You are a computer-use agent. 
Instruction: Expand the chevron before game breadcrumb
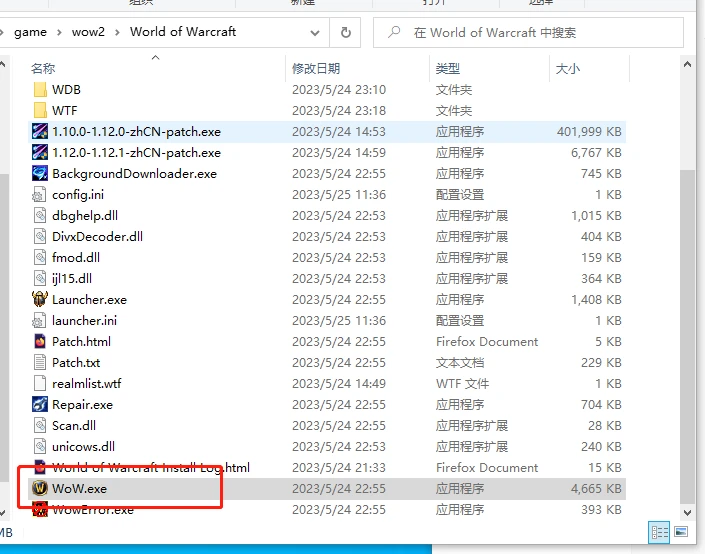(2, 32)
